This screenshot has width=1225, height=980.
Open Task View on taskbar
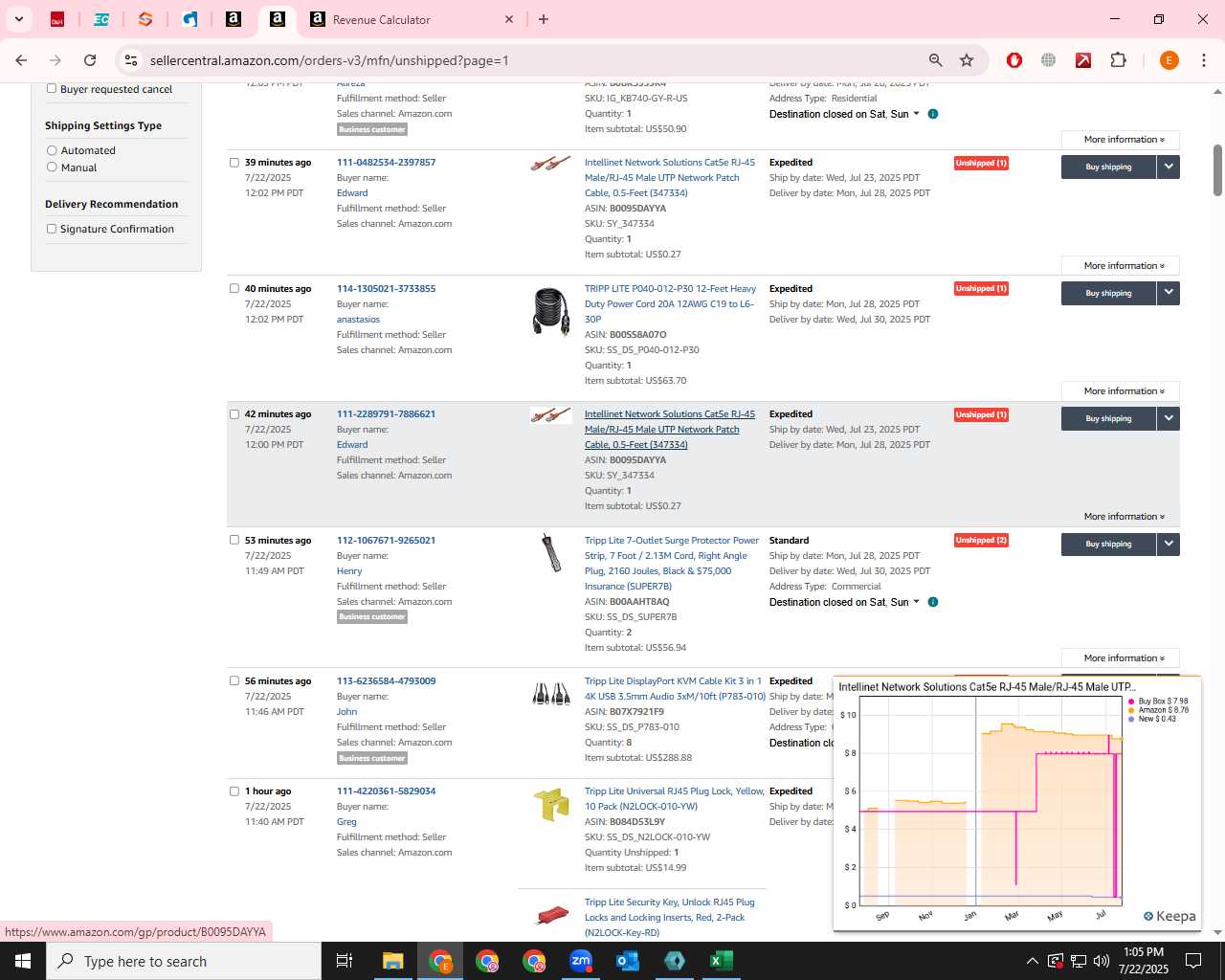[x=345, y=961]
